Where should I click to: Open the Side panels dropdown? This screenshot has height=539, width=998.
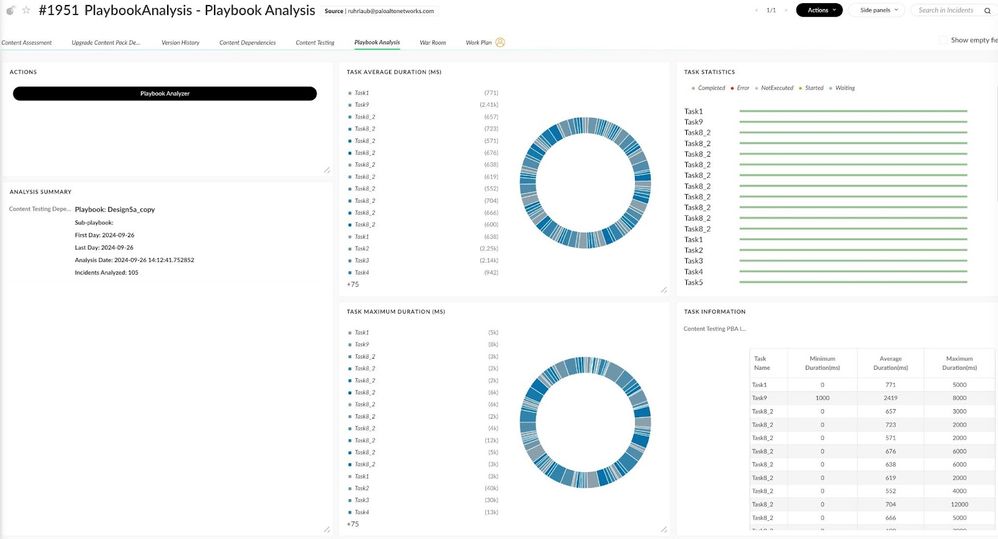pyautogui.click(x=876, y=10)
